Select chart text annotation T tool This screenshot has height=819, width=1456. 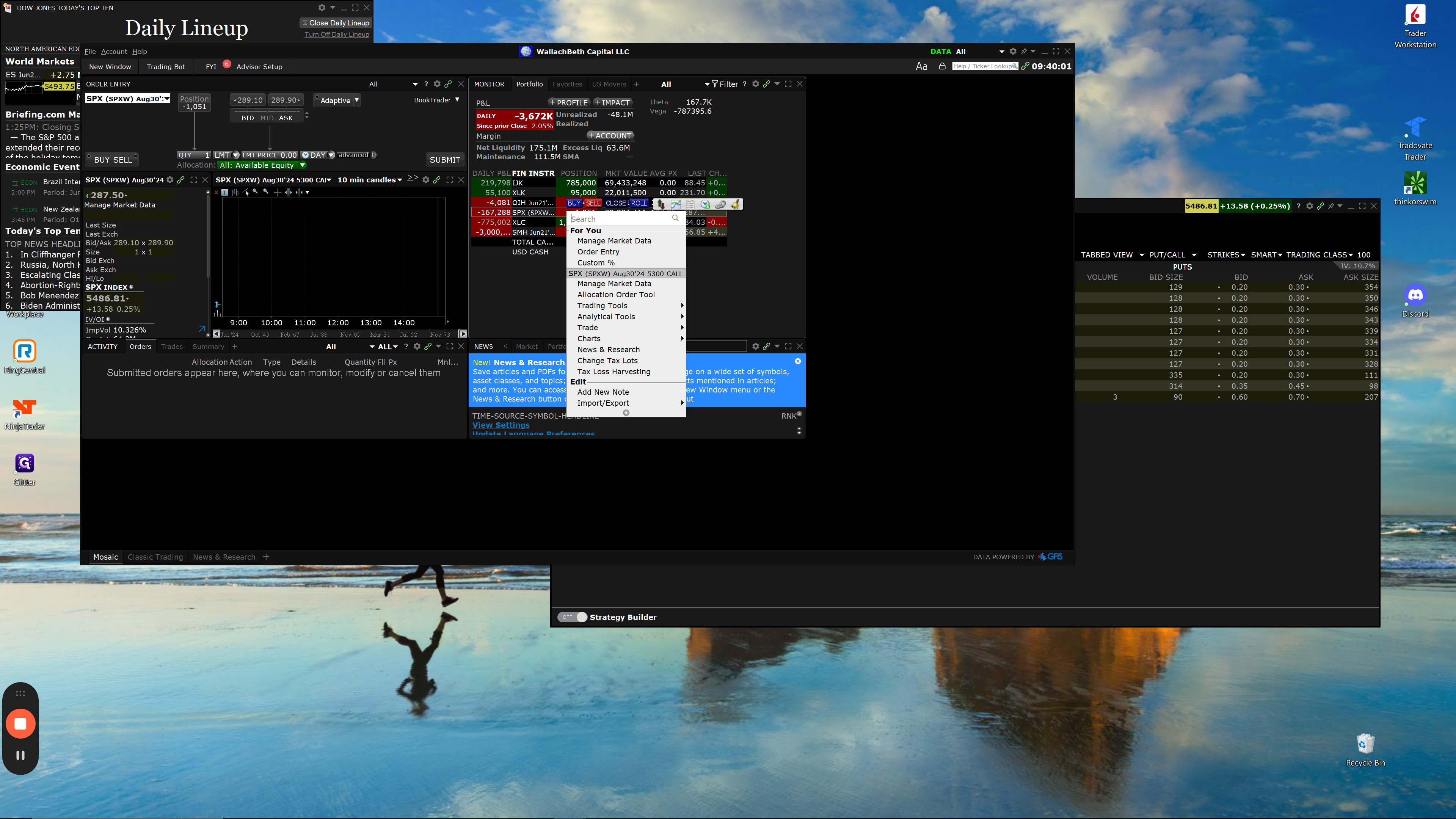pos(224,192)
